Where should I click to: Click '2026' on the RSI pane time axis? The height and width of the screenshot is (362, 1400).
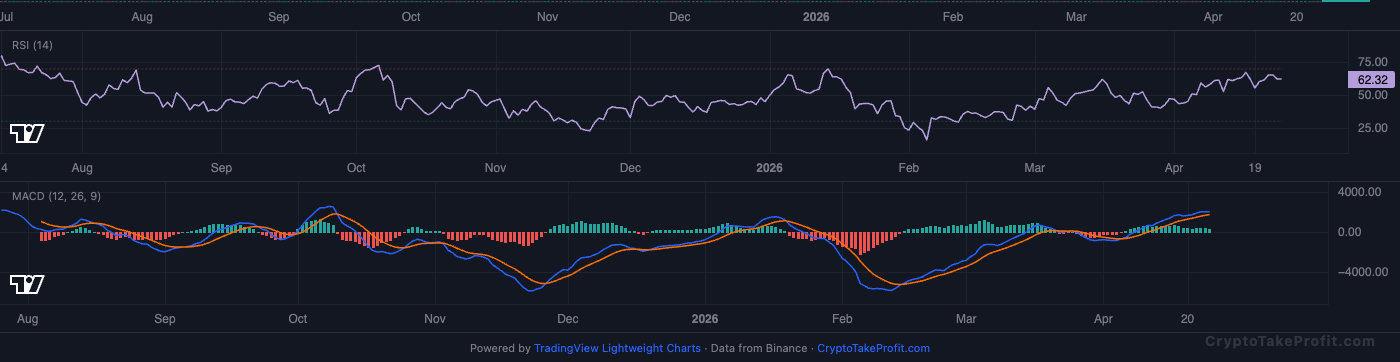point(768,168)
